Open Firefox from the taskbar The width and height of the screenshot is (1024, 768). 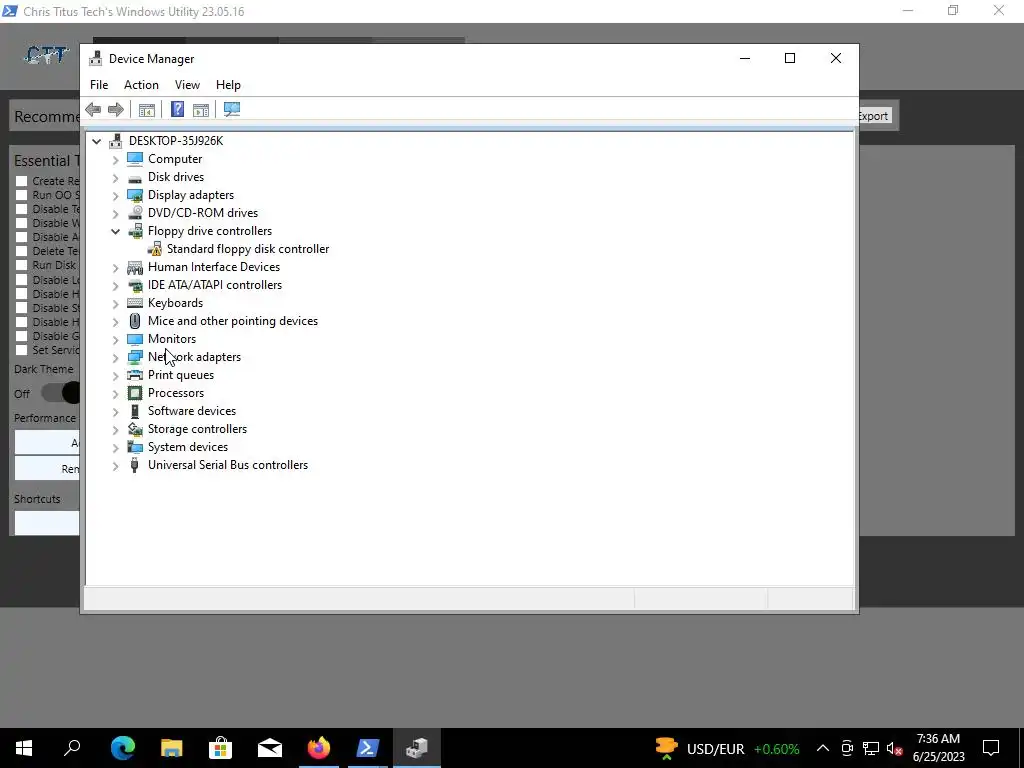click(x=319, y=748)
